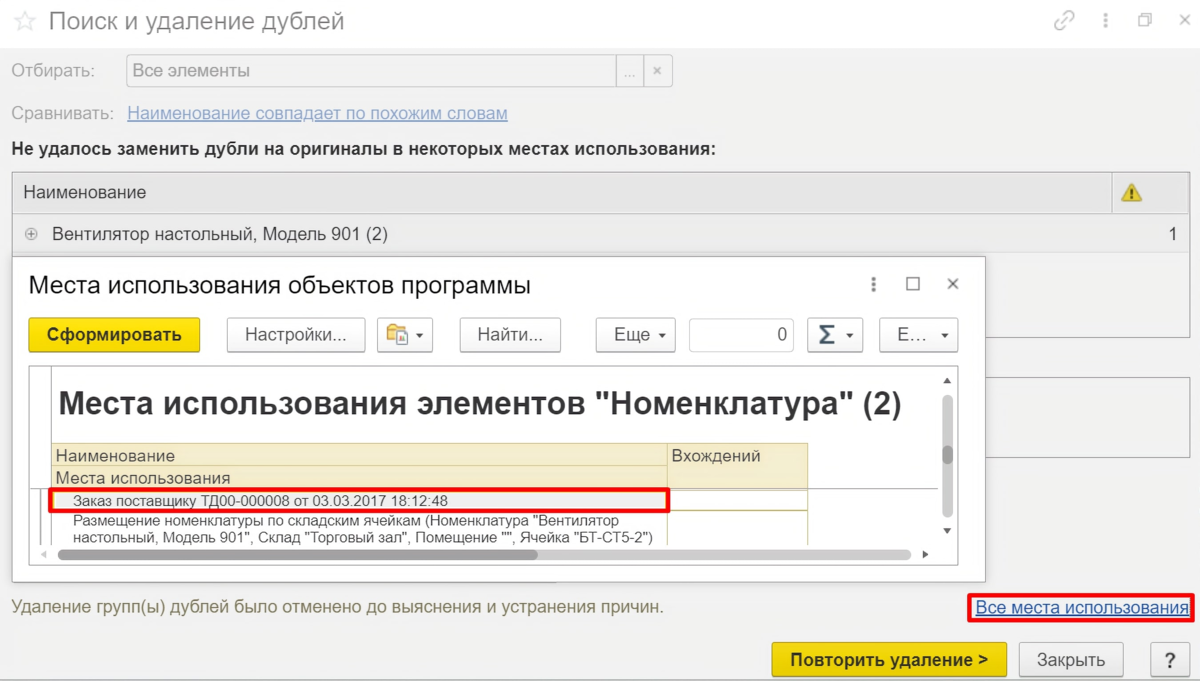Select 'Размещение номенклатуры по складским ячейкам' row
The height and width of the screenshot is (681, 1200).
(x=359, y=529)
